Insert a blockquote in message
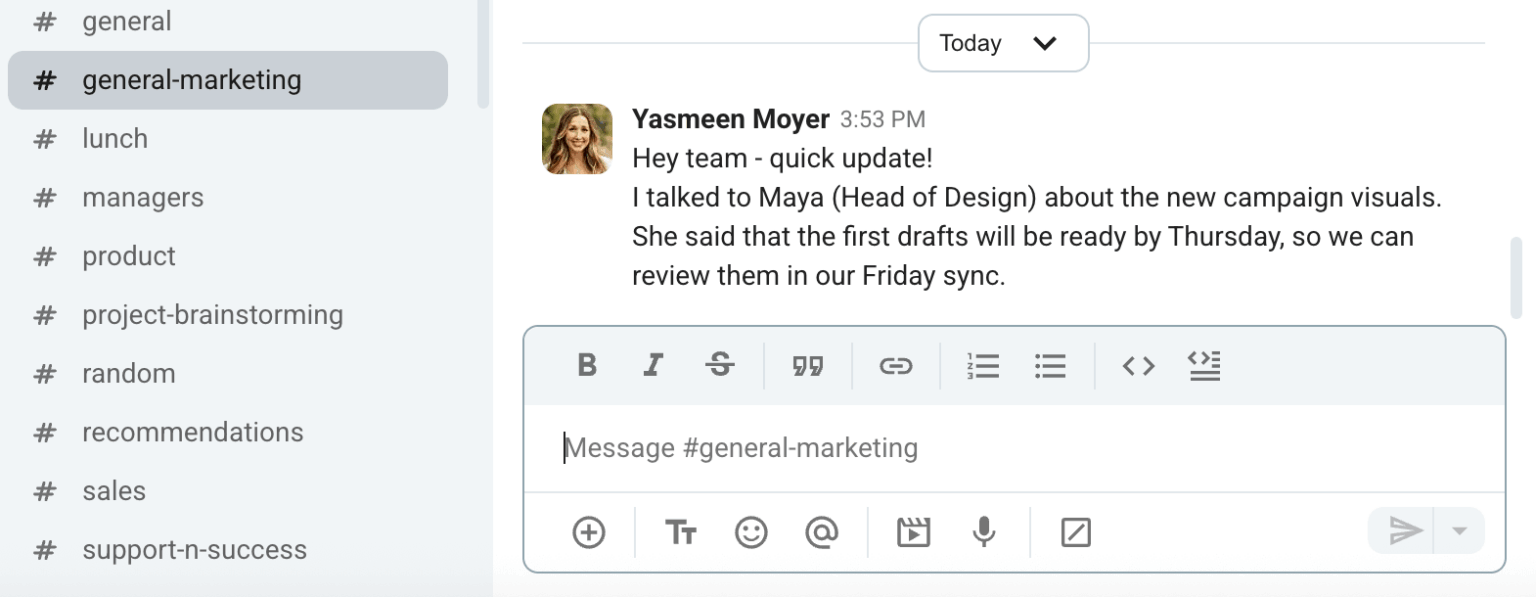1536x597 pixels. [808, 366]
